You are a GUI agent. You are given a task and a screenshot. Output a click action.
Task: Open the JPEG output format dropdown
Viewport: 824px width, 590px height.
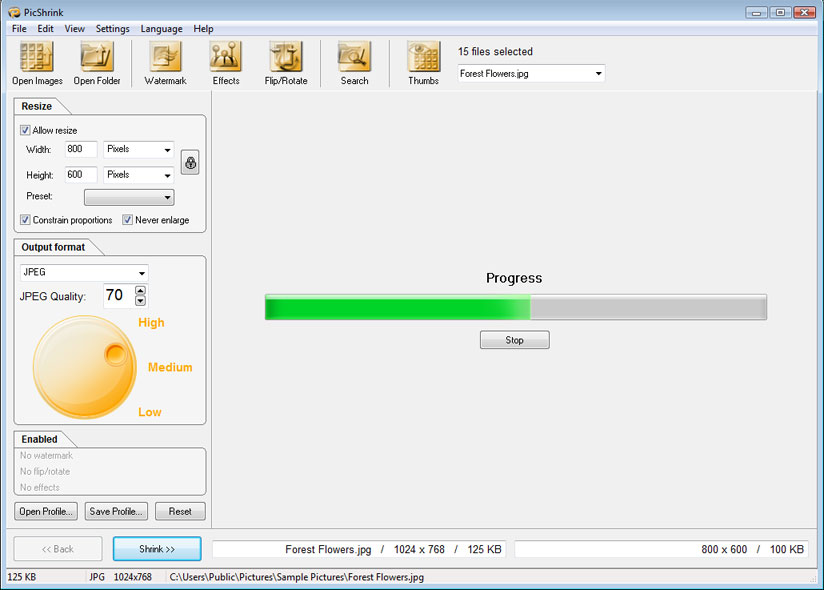[x=84, y=273]
